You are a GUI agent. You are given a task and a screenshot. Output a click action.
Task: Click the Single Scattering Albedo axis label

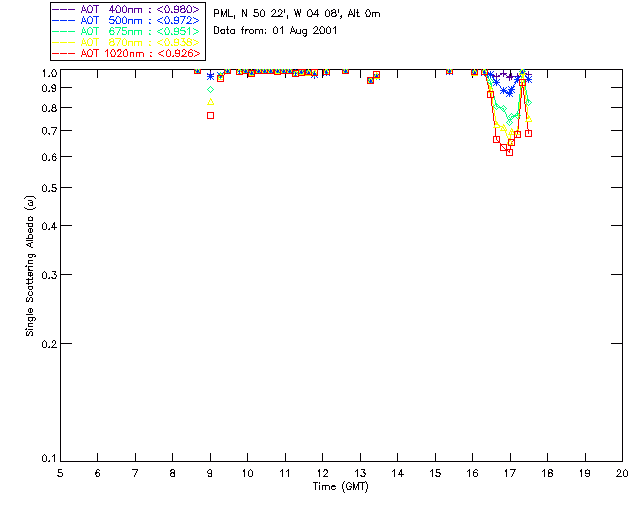tap(30, 266)
